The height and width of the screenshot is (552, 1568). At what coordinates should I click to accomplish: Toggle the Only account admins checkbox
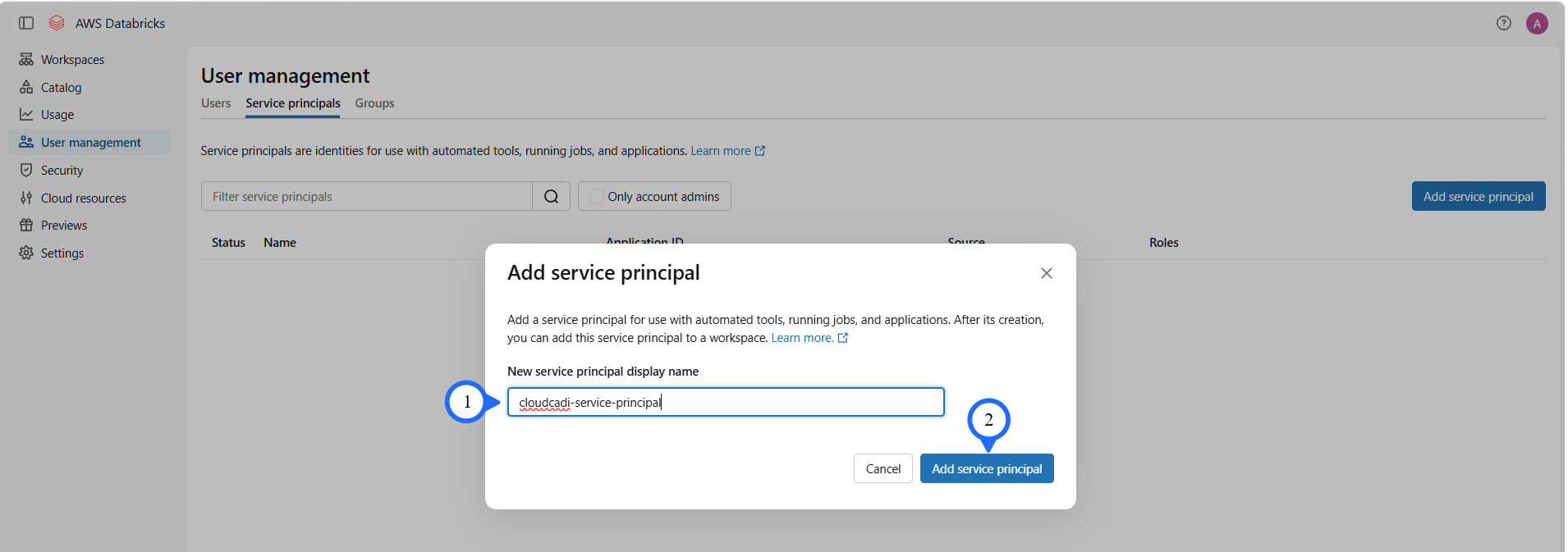click(597, 196)
